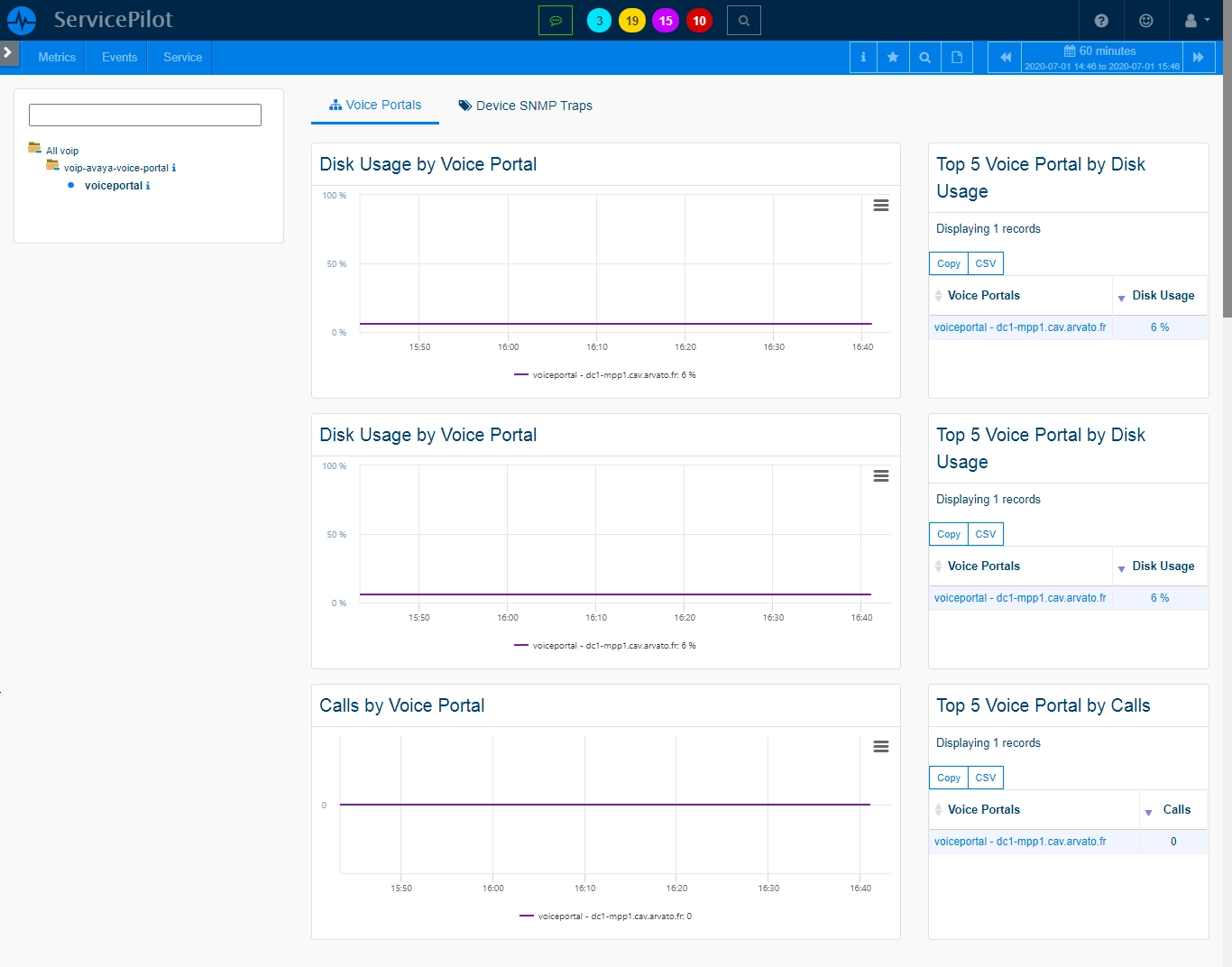Image resolution: width=1232 pixels, height=967 pixels.
Task: Open hamburger menu on first Disk Usage chart
Action: [x=881, y=206]
